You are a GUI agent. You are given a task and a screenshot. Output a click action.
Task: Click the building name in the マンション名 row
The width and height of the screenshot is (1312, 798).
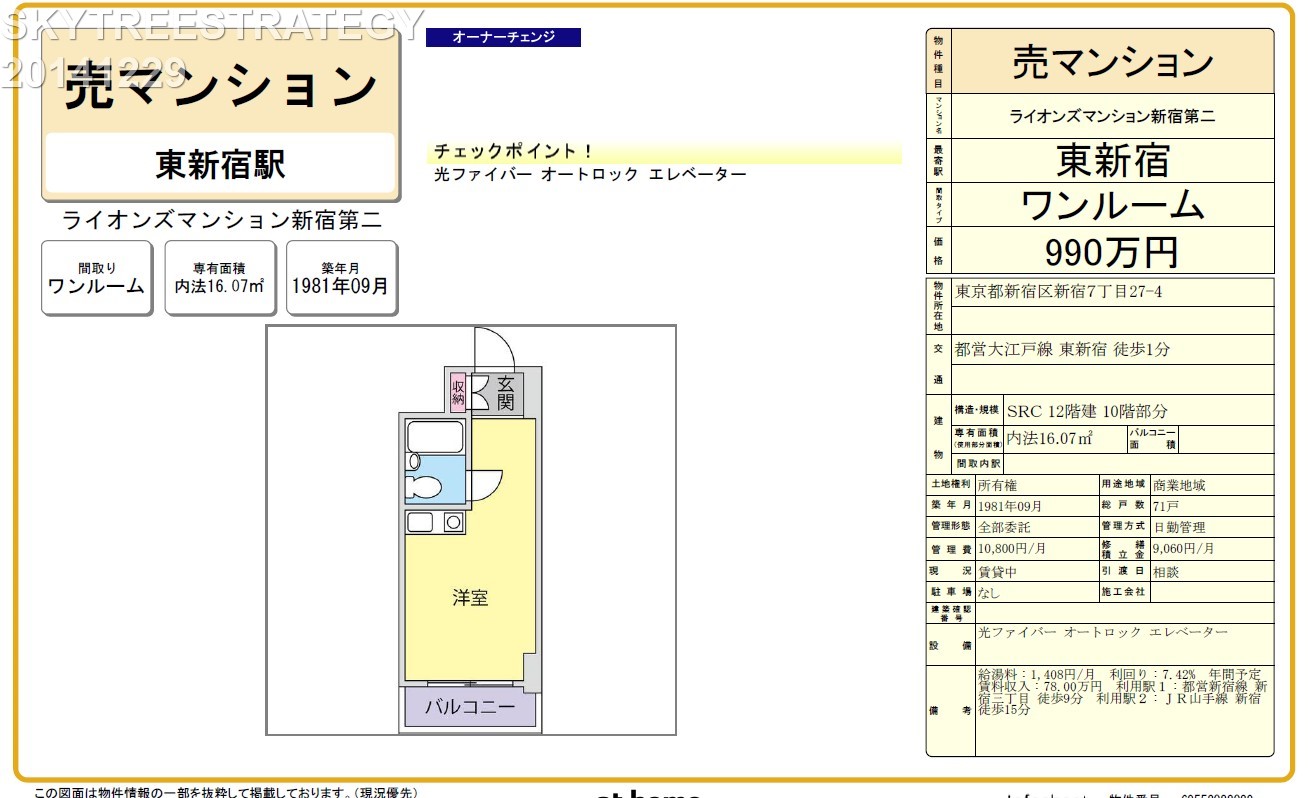coord(1113,116)
